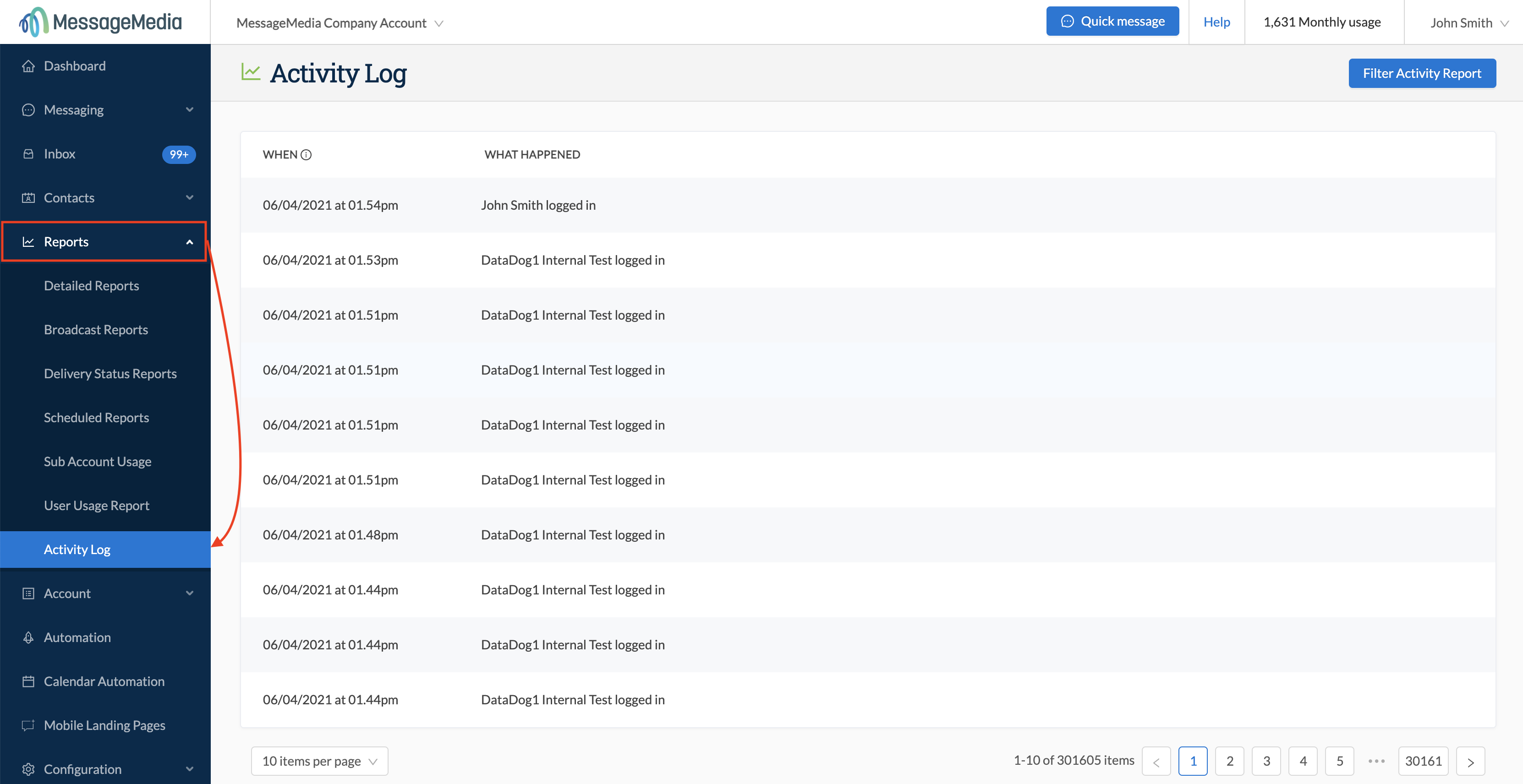Select the Configuration gear icon
The image size is (1523, 784).
point(28,768)
